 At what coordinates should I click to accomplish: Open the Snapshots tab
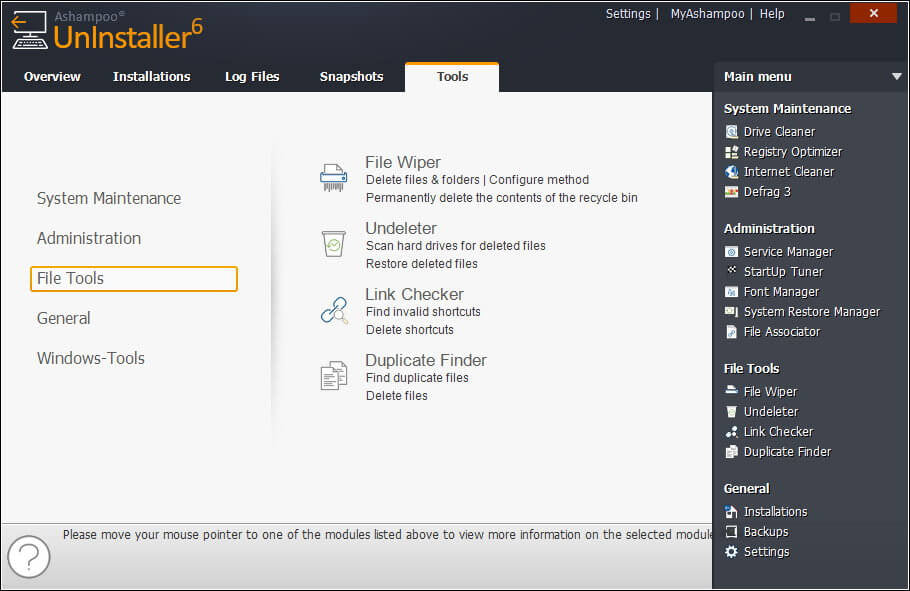351,77
